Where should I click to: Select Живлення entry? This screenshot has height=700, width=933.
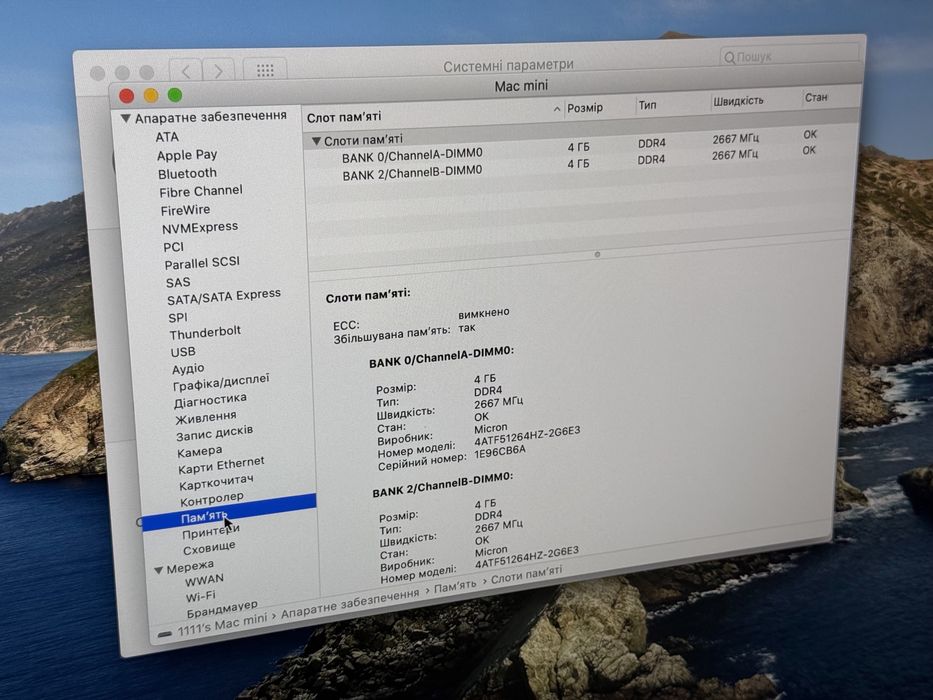pyautogui.click(x=206, y=417)
